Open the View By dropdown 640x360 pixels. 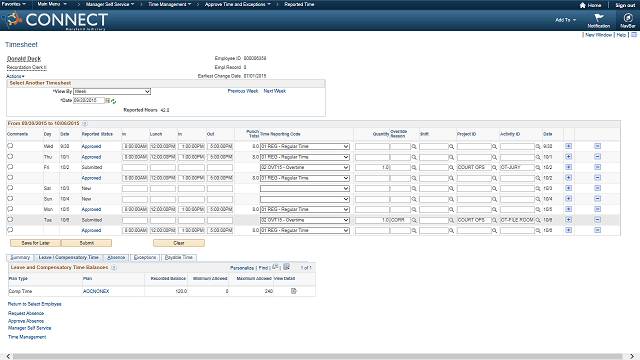coord(112,91)
